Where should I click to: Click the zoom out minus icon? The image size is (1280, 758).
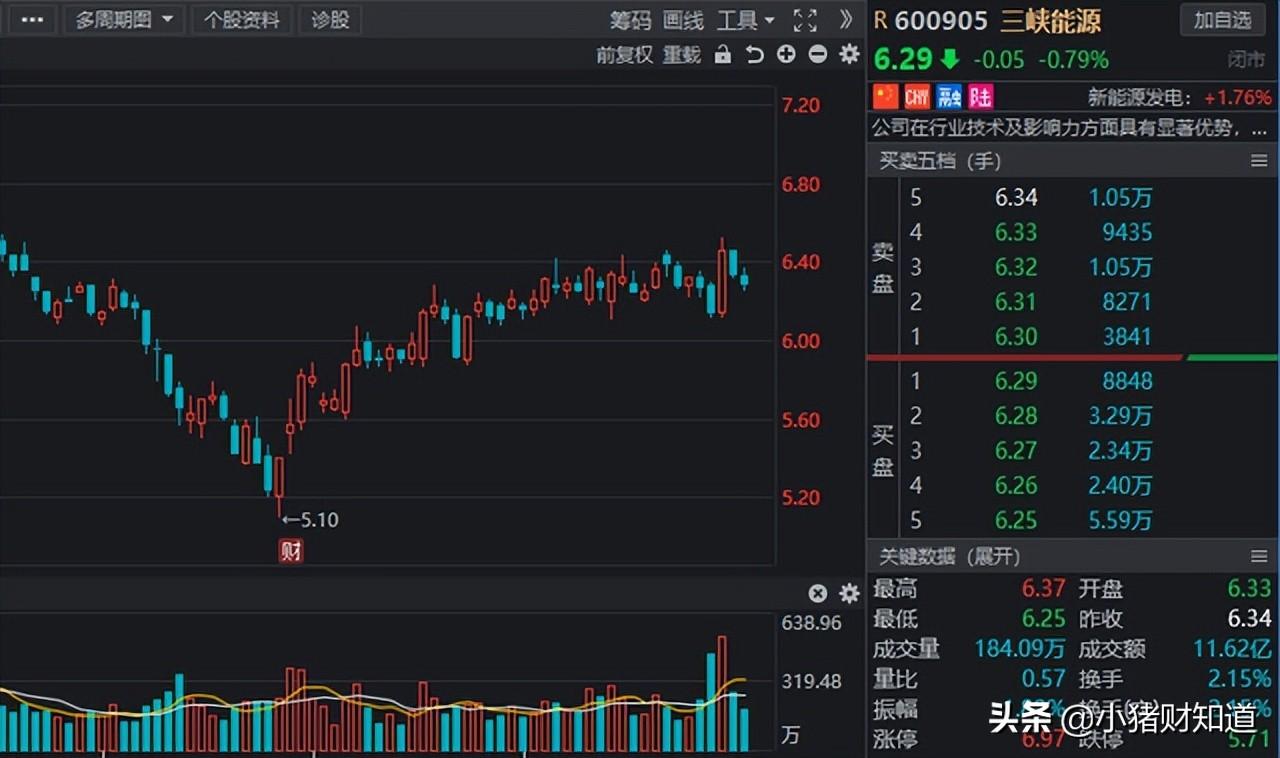(x=817, y=55)
